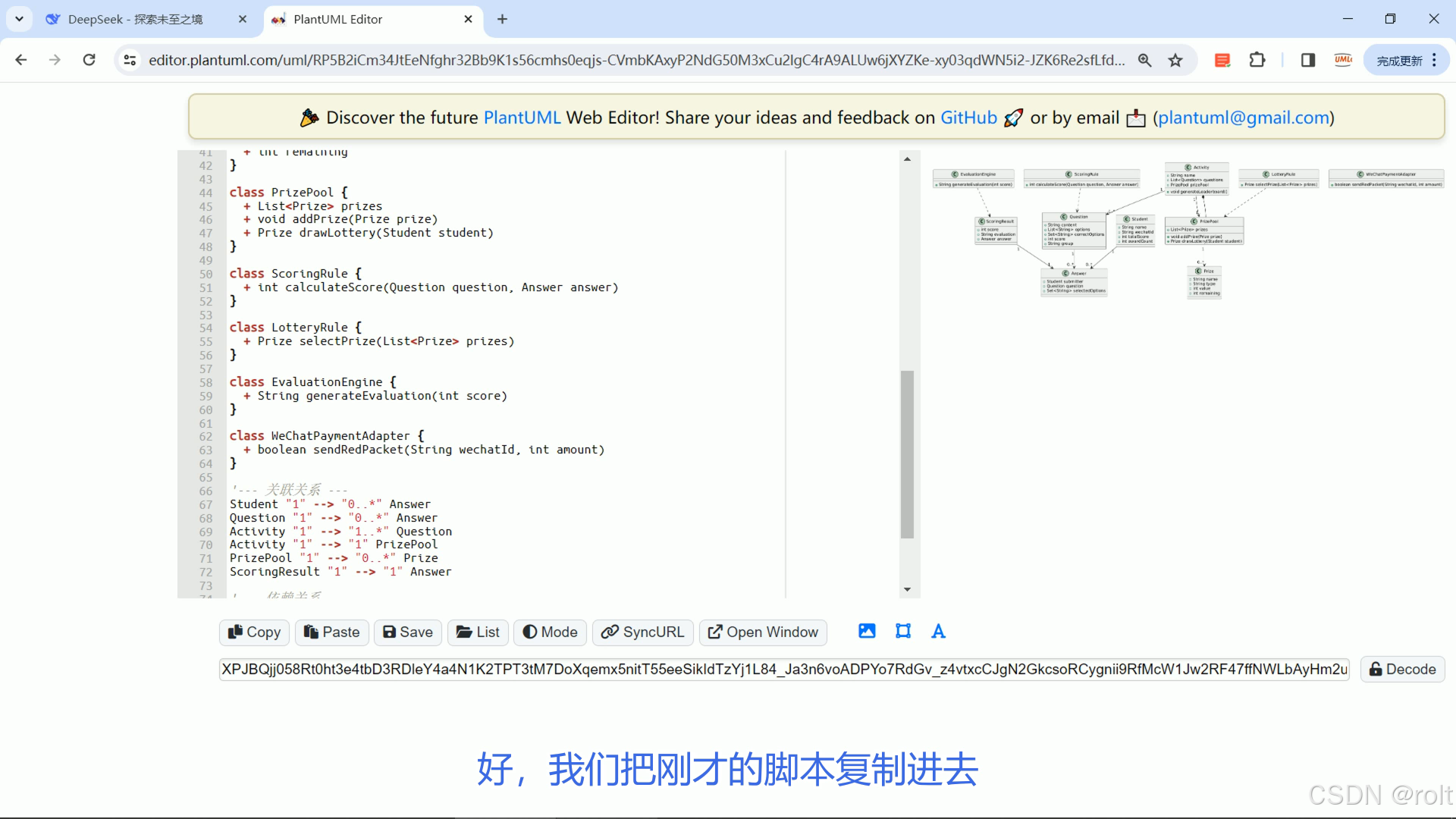Bookmark this page with the star icon
Viewport: 1456px width, 819px height.
(1175, 61)
